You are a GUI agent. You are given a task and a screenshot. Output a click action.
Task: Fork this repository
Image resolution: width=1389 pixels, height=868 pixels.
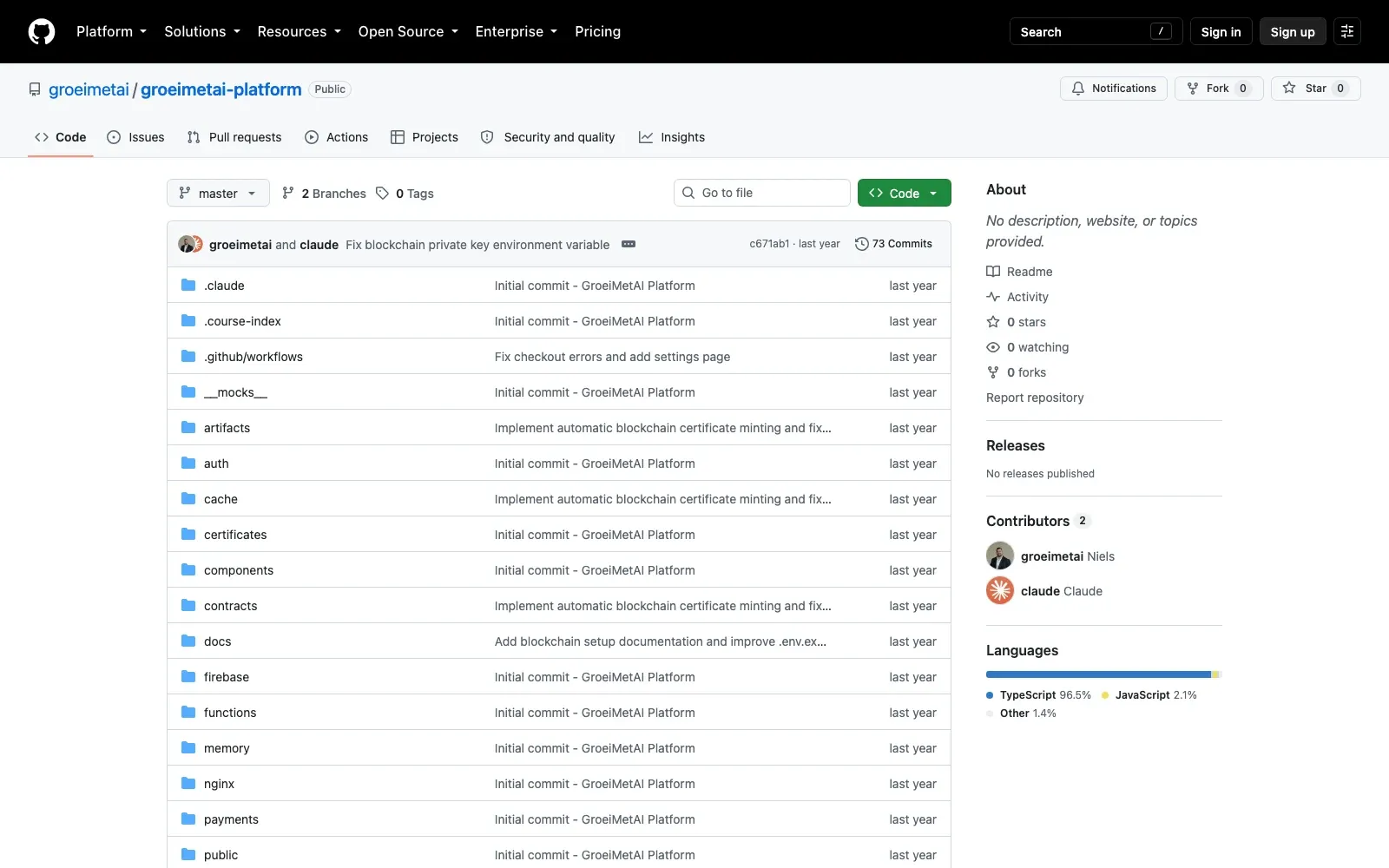point(1218,89)
